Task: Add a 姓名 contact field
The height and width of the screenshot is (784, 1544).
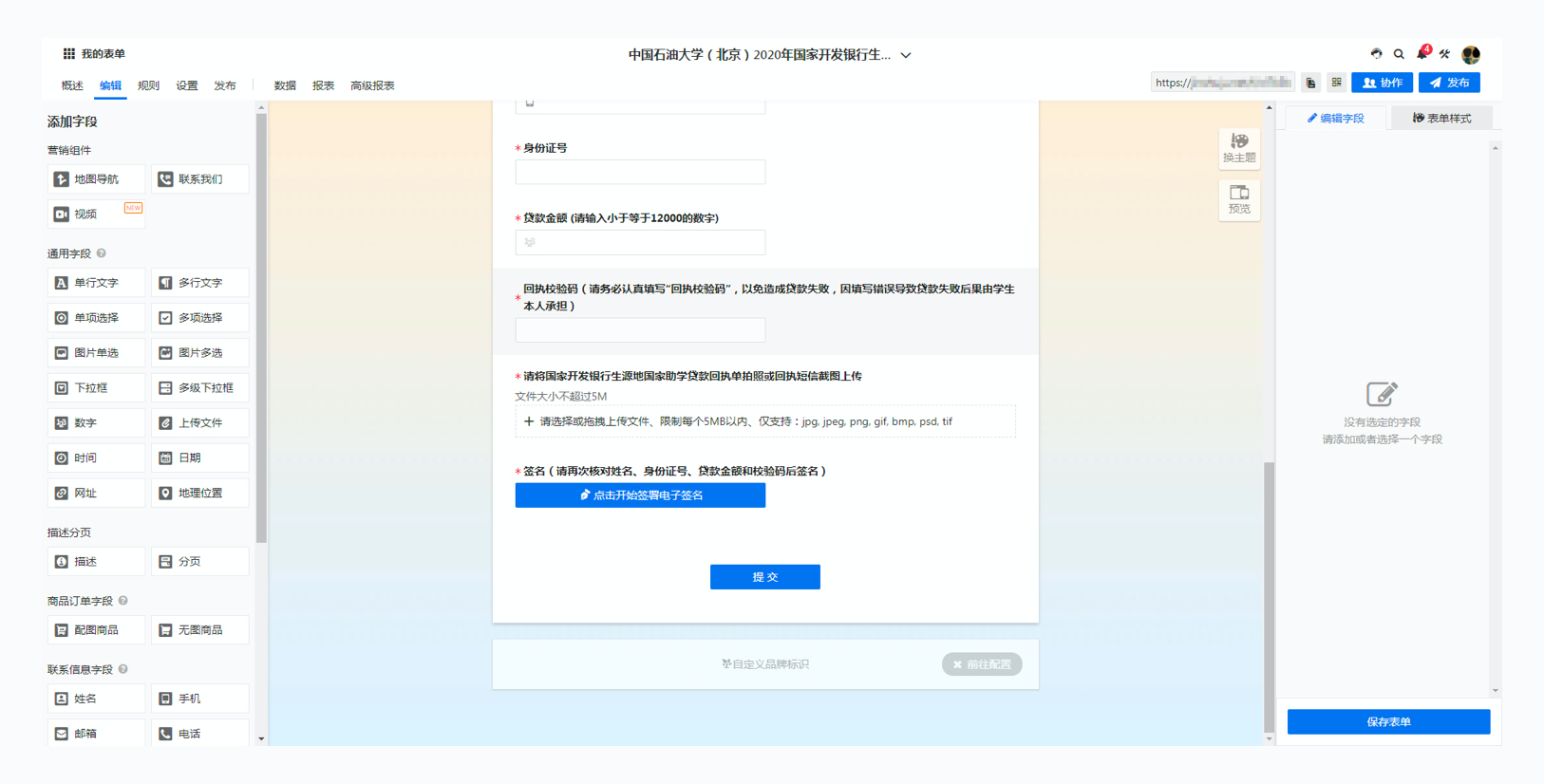Action: [x=96, y=699]
